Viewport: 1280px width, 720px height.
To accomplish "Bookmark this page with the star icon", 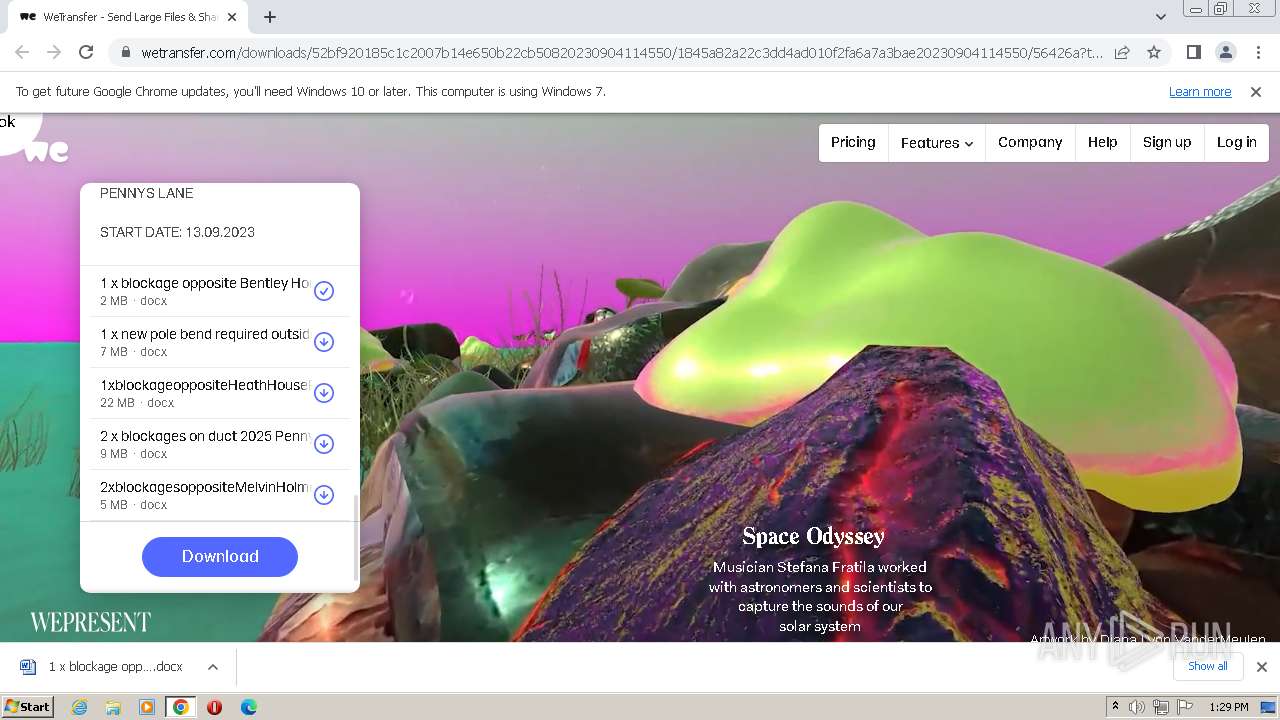I will pos(1154,52).
